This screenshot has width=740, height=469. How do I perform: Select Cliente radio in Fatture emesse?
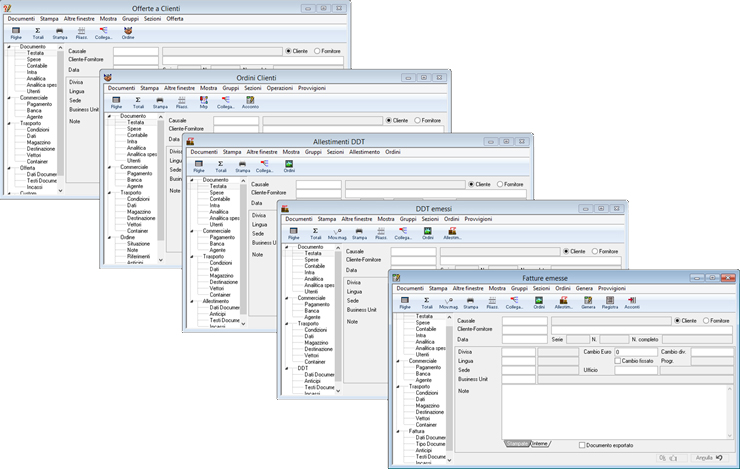[677, 320]
